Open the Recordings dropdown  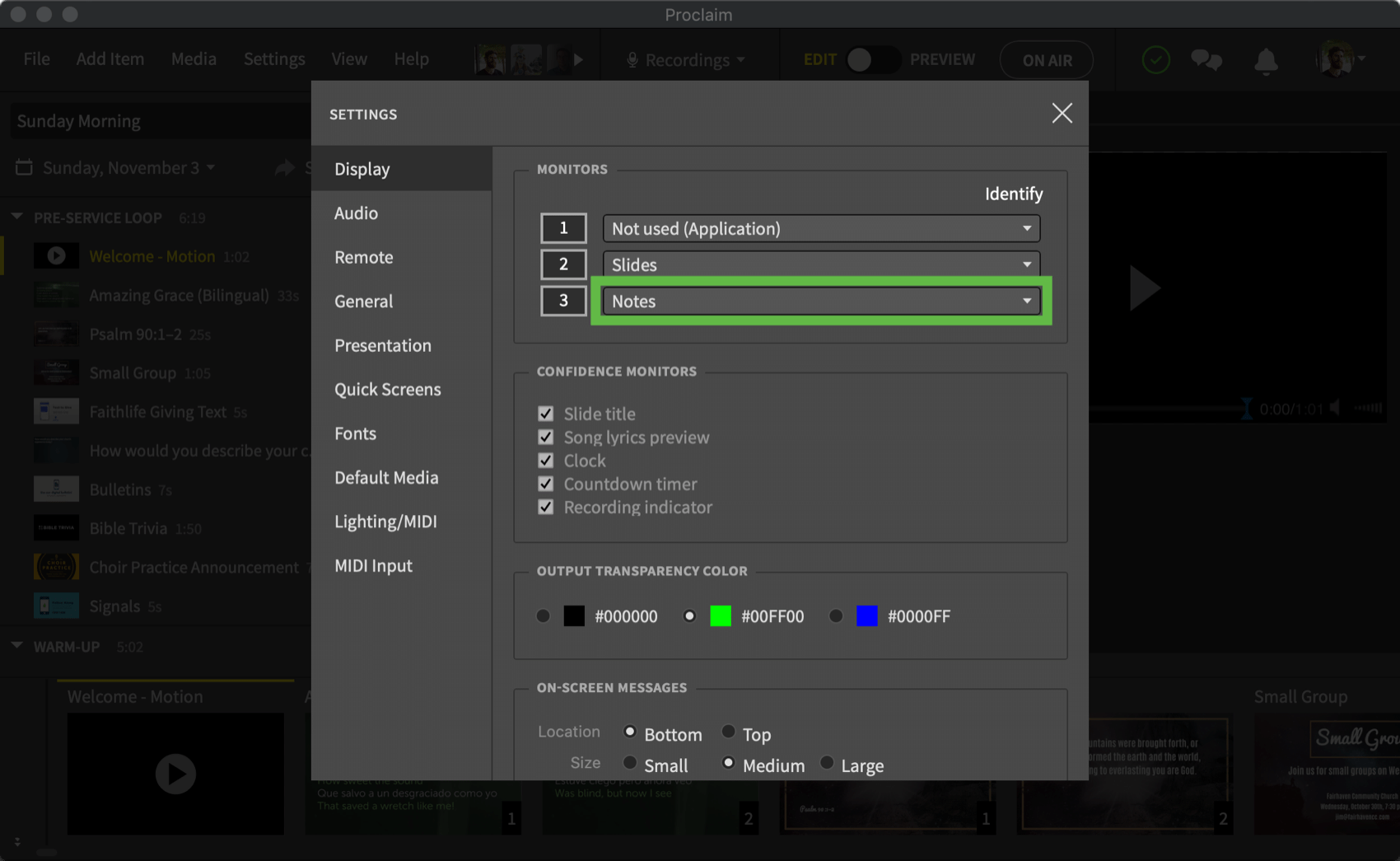coord(686,60)
